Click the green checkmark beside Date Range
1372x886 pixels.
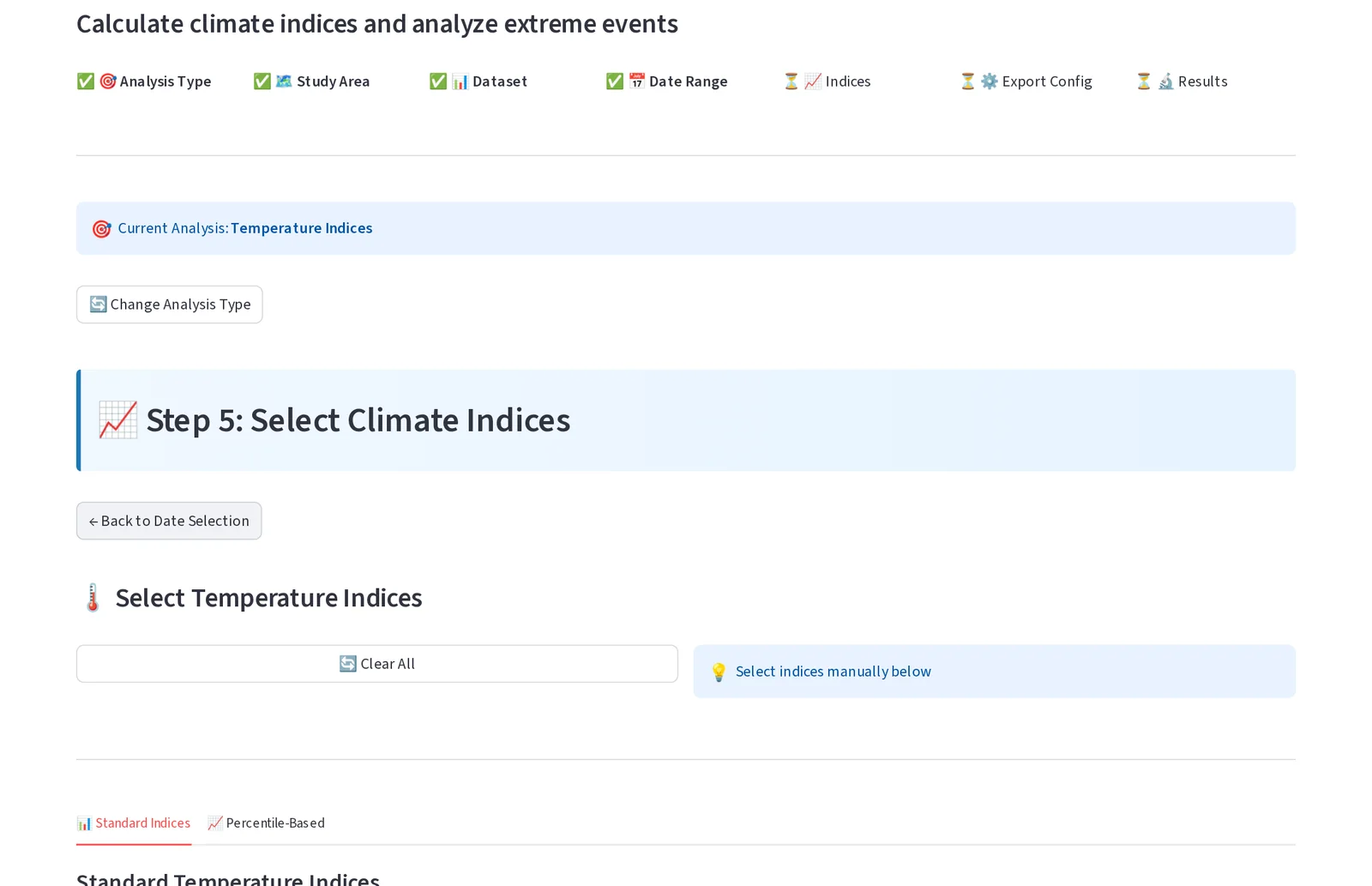point(615,81)
